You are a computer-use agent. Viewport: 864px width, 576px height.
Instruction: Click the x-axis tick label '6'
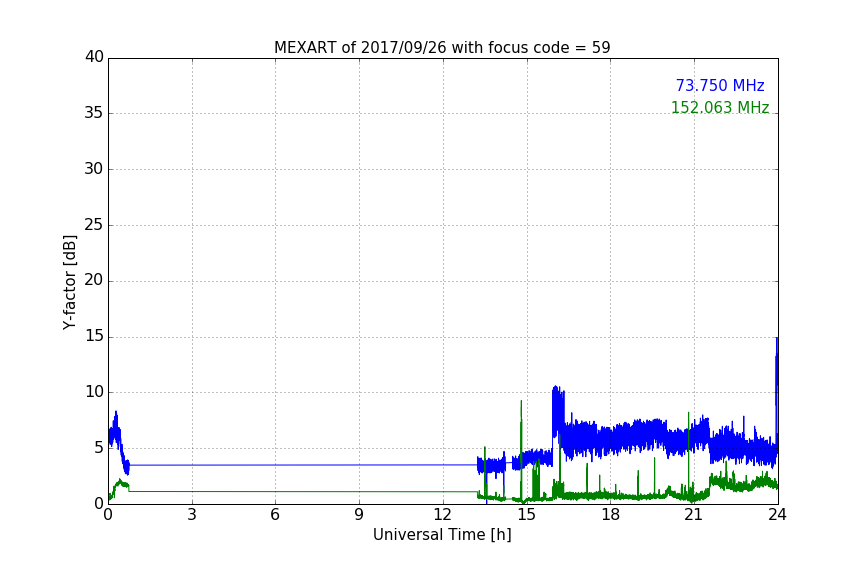click(x=275, y=515)
